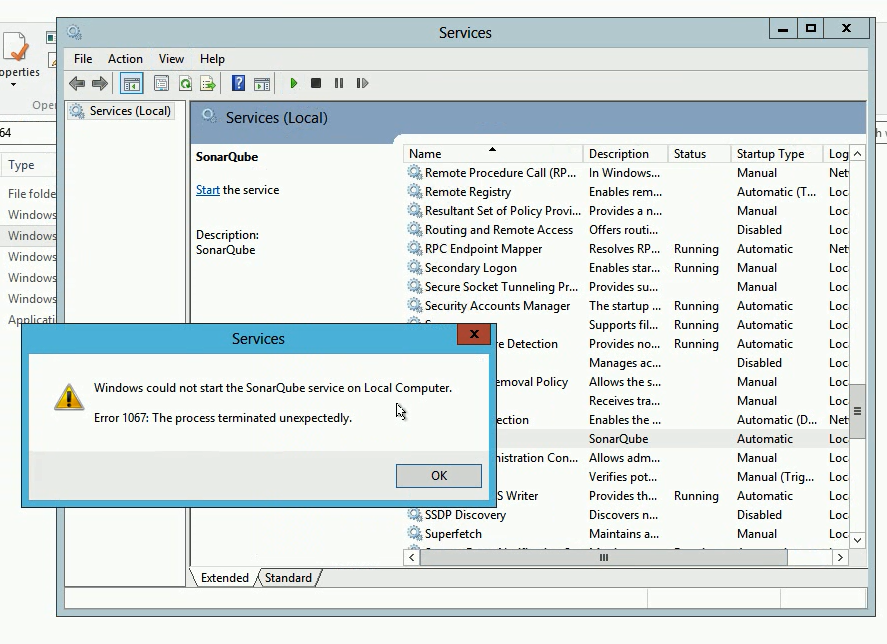This screenshot has height=644, width=887.
Task: Open Help using the blue question-mark icon
Action: point(238,84)
